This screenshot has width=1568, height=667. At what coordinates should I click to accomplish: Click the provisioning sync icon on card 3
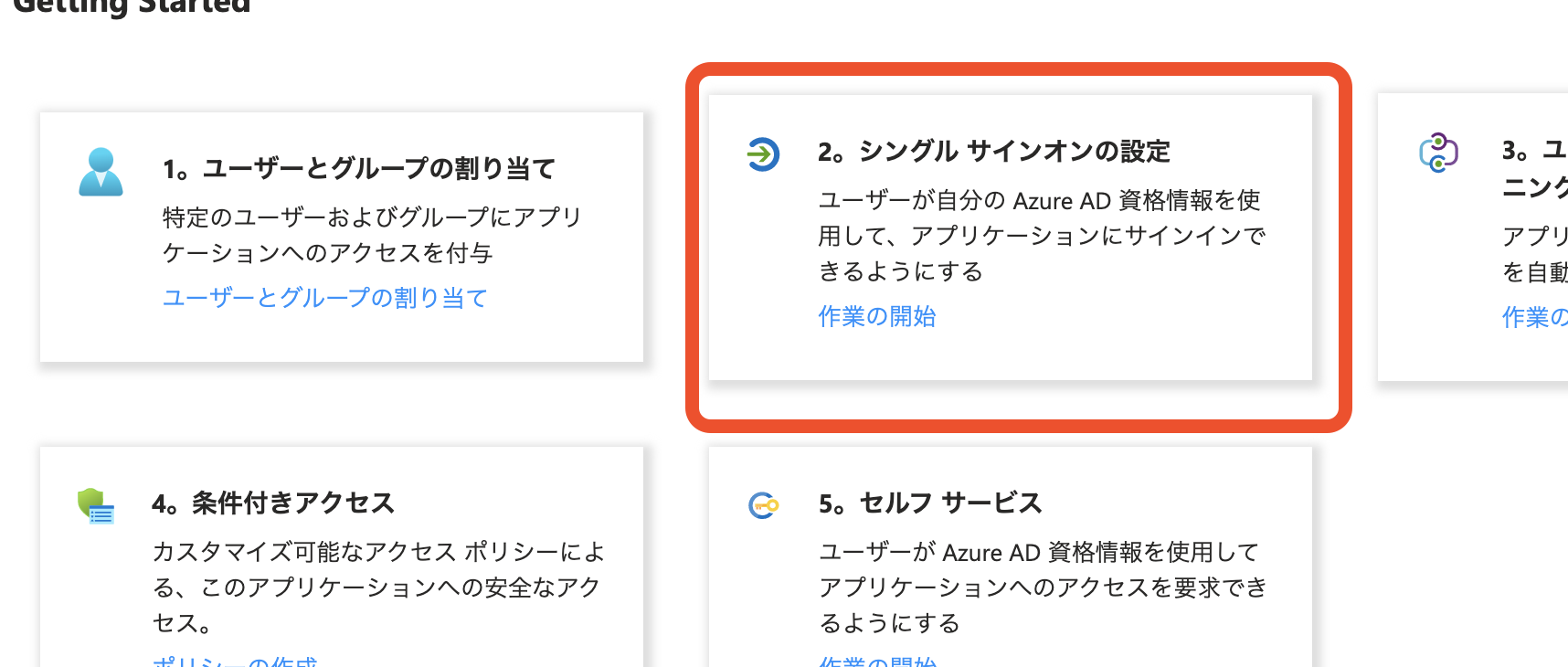[x=1438, y=153]
